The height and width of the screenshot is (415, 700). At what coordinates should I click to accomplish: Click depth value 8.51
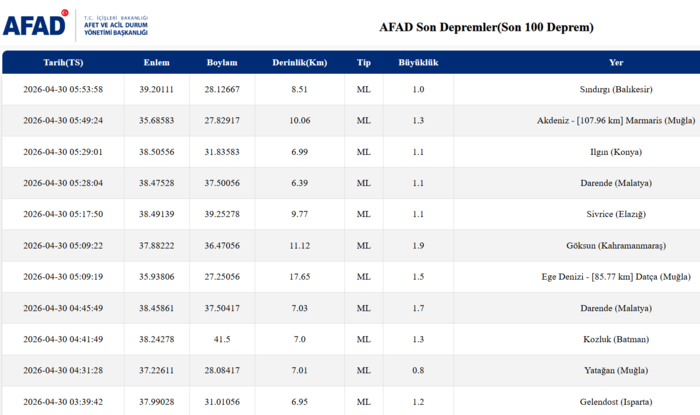pyautogui.click(x=300, y=89)
